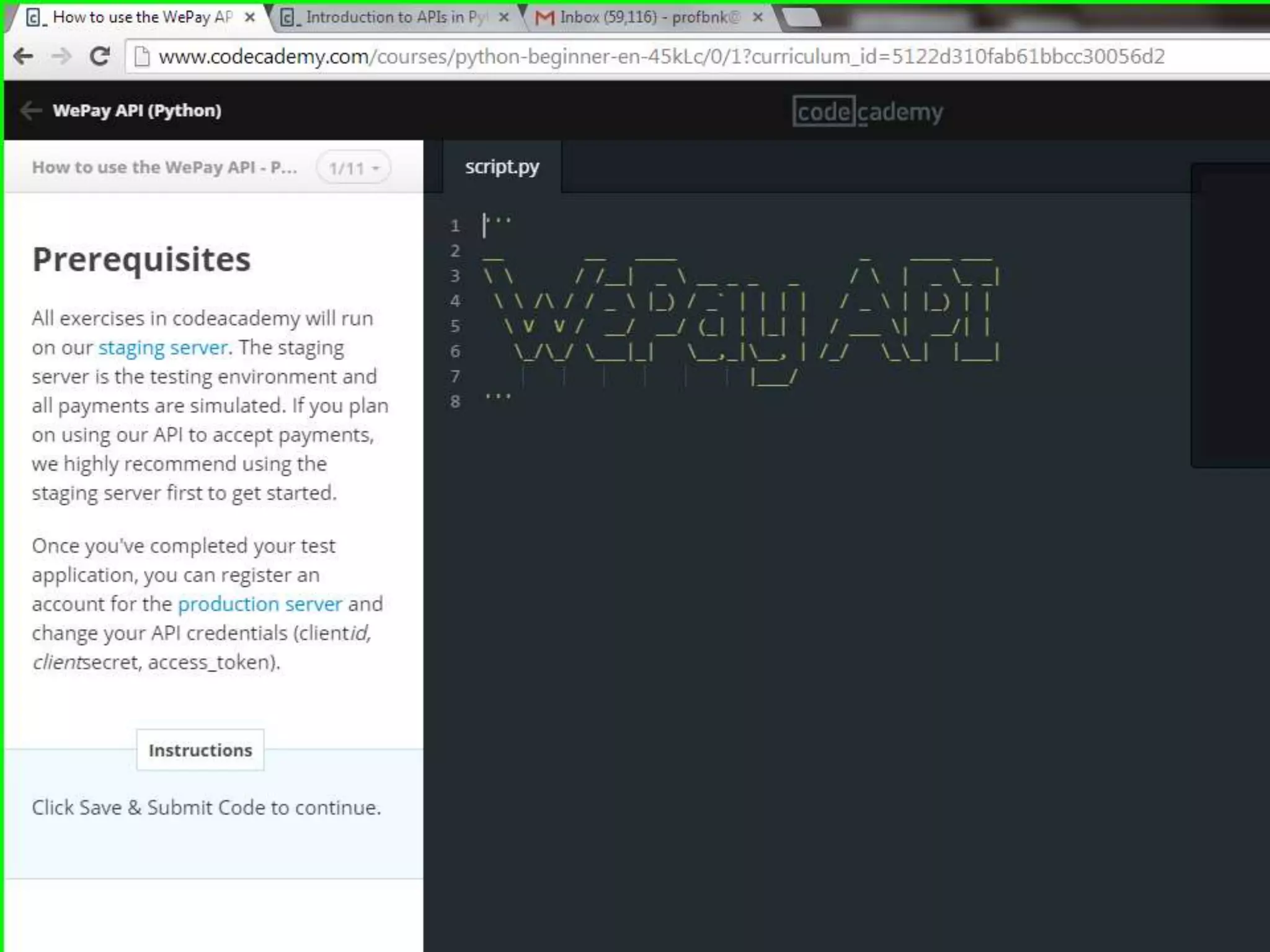
Task: Click 'Click Save & Submit Code to continue.' text
Action: point(206,808)
